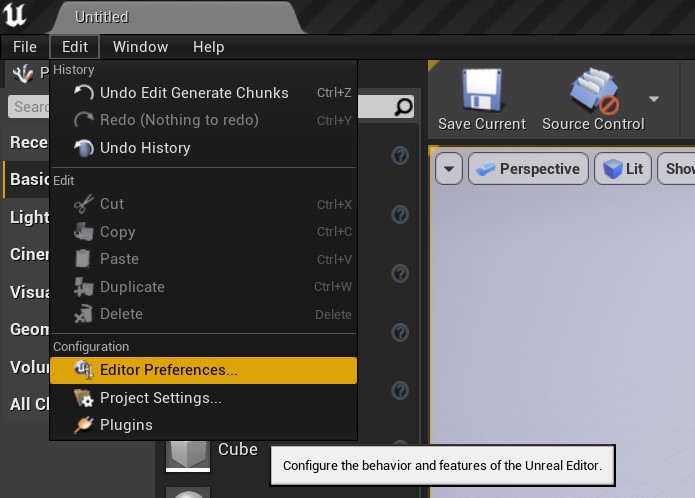Open the Window menu
Image resolution: width=695 pixels, height=498 pixels.
click(x=141, y=47)
